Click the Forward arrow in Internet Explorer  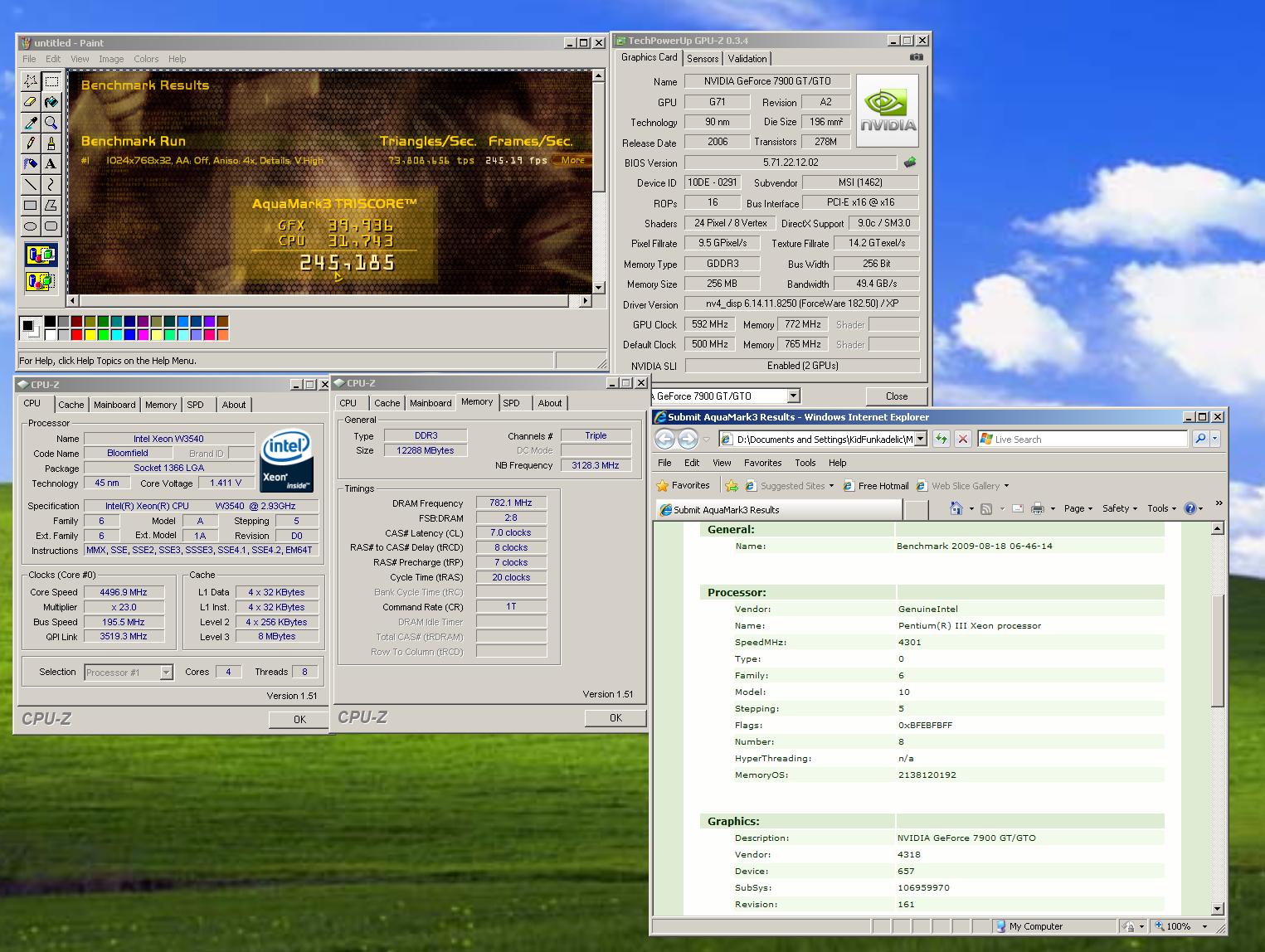[688, 439]
